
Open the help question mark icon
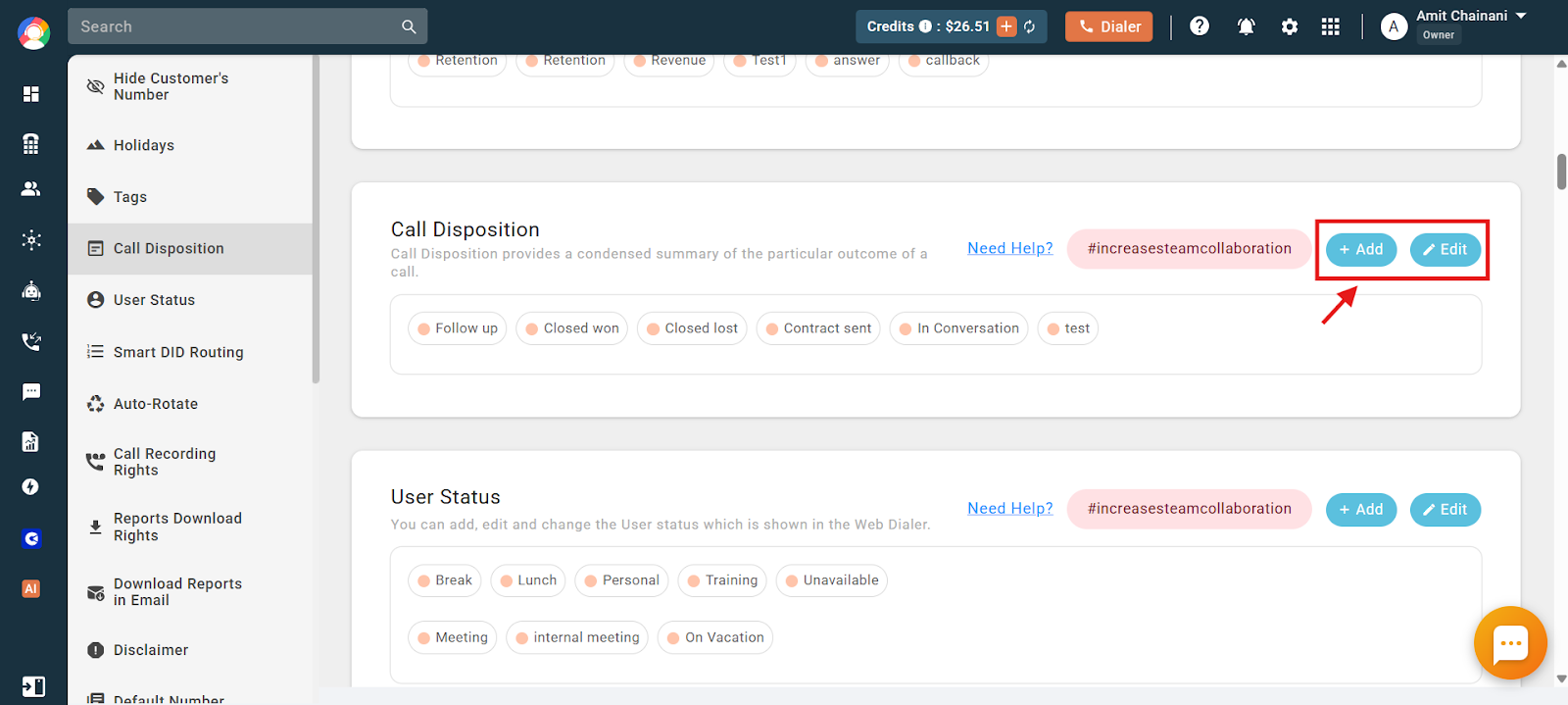(x=1199, y=26)
